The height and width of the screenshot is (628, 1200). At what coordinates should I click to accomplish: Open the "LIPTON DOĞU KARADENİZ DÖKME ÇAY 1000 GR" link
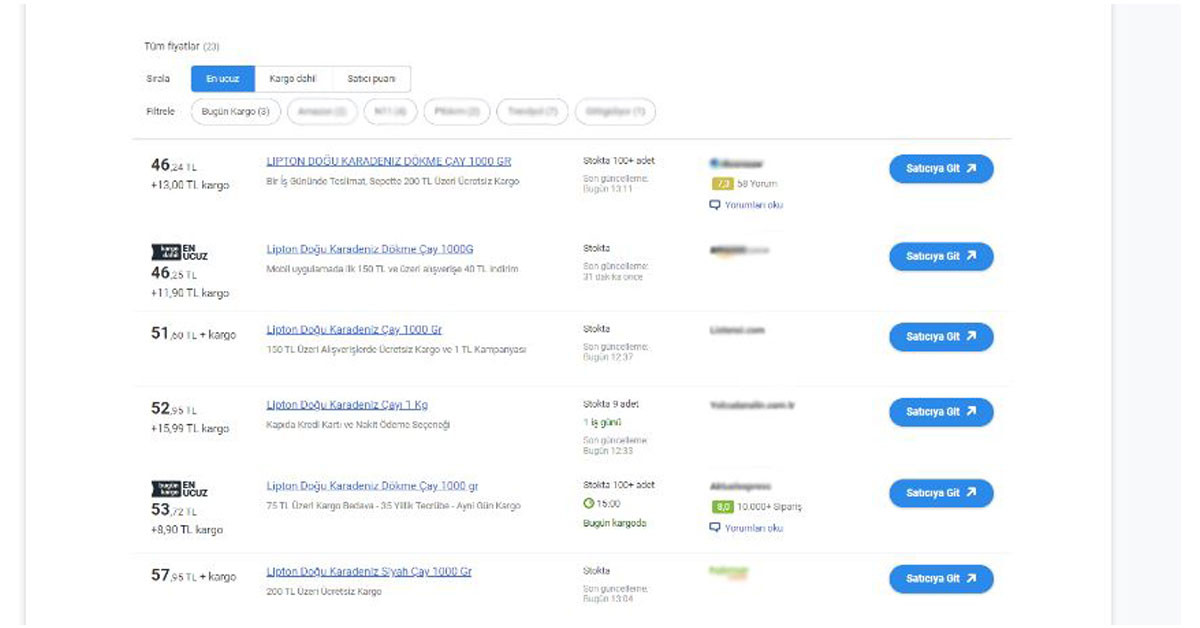point(389,161)
